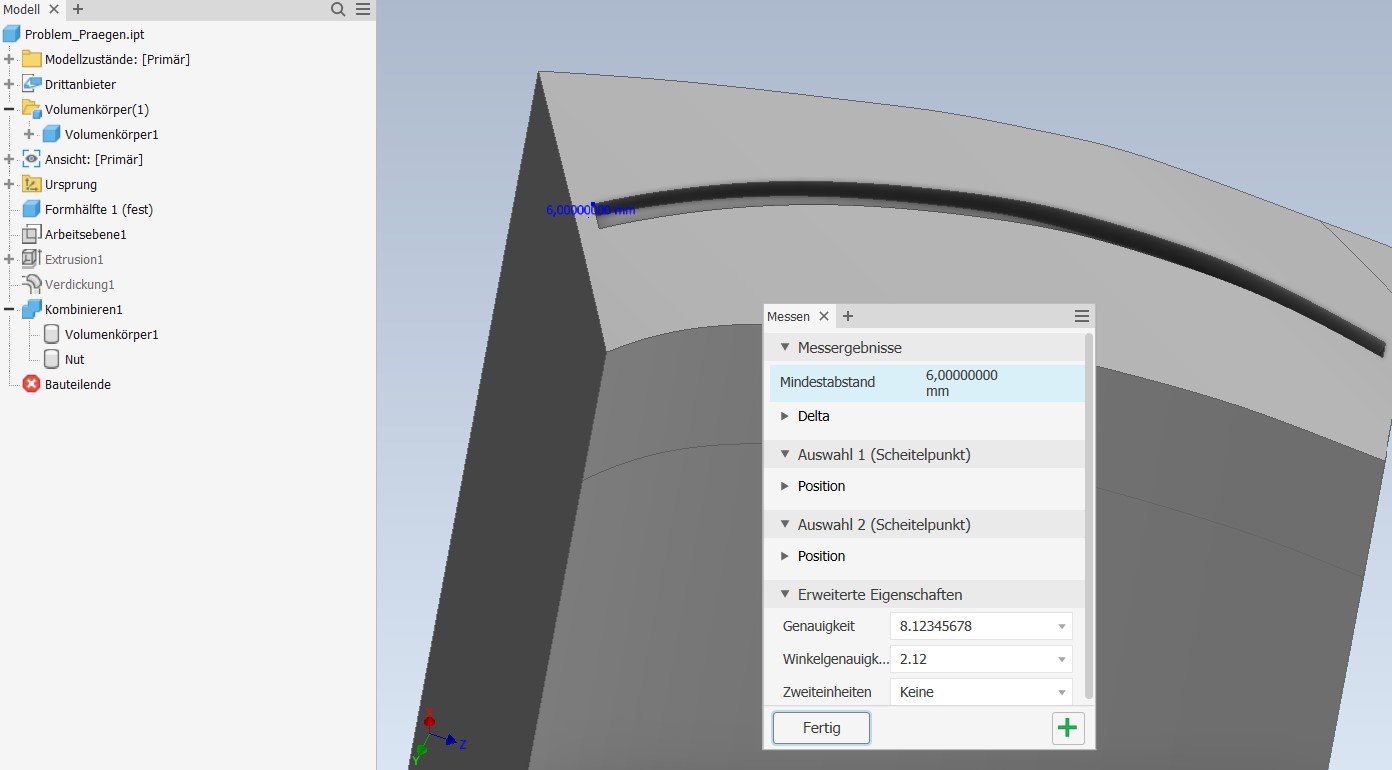Select the Nut body in tree

tap(74, 359)
